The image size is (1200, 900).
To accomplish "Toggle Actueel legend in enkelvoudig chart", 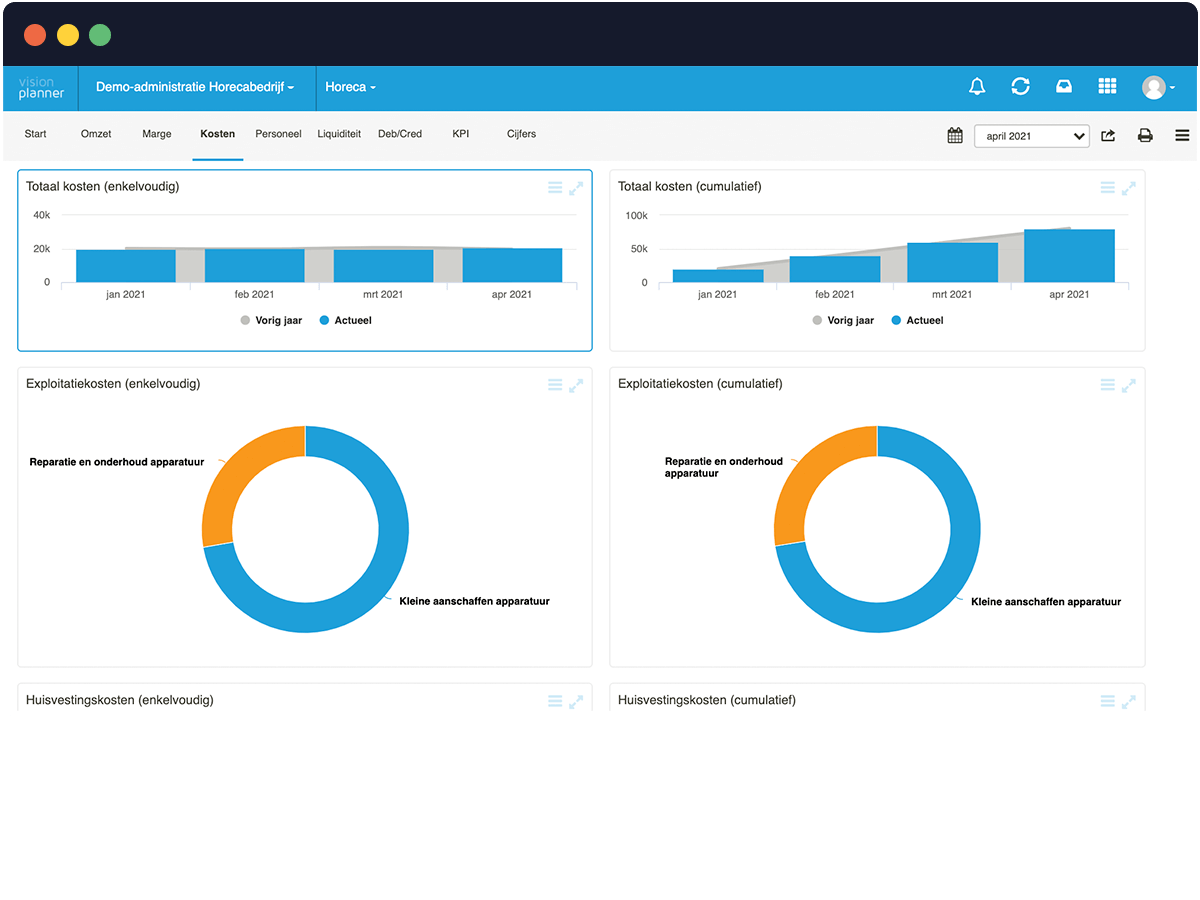I will coord(346,321).
